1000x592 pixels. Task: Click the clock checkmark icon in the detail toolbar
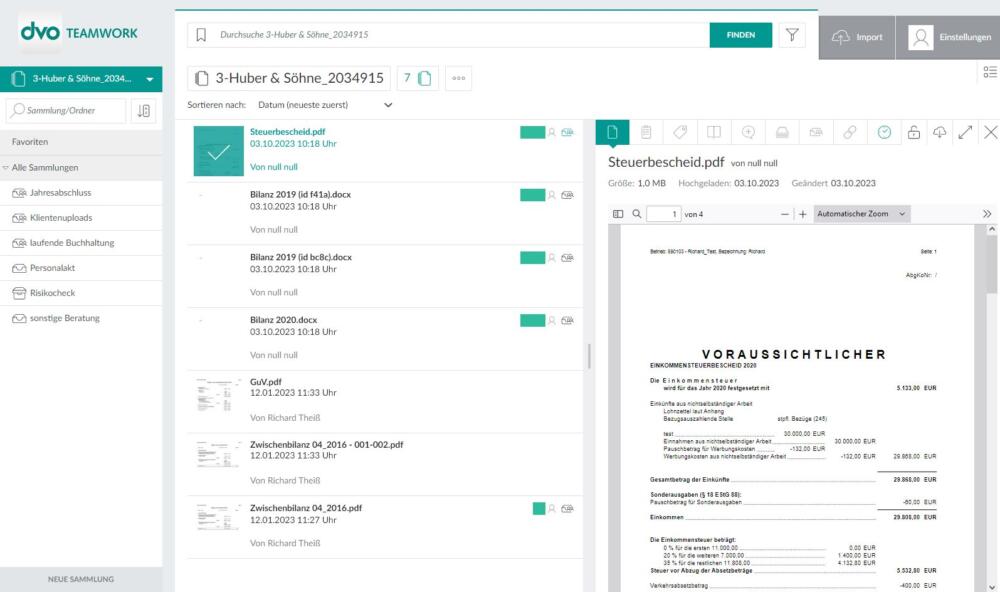[x=884, y=132]
